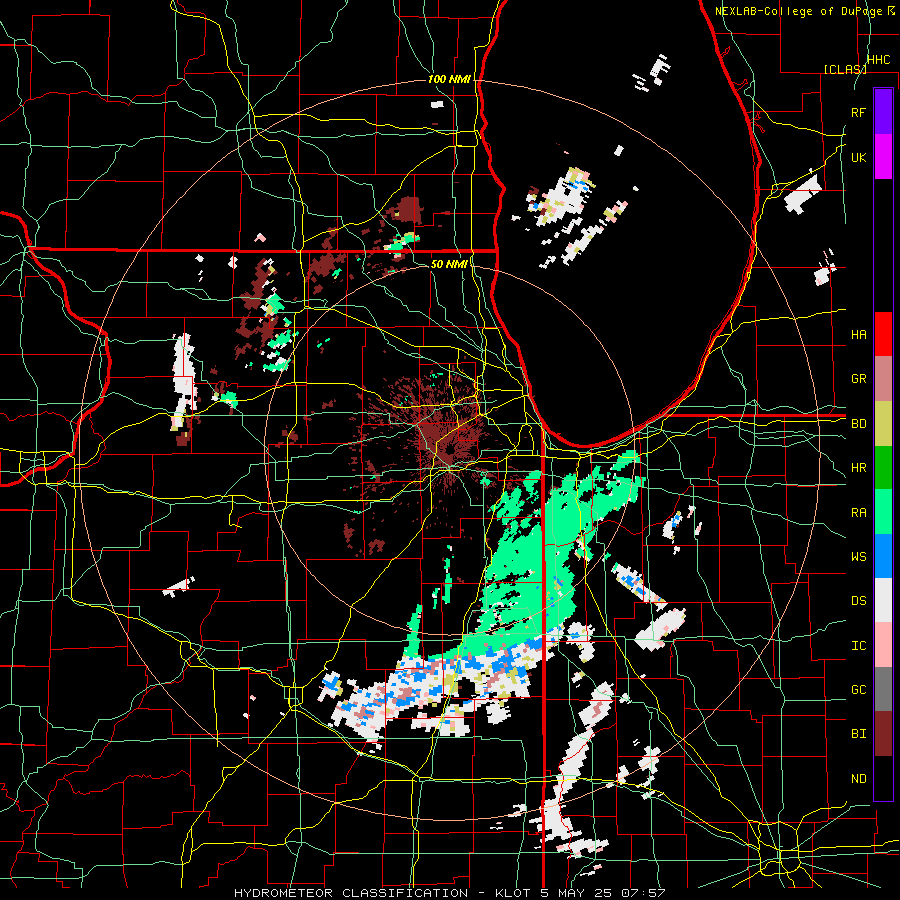The height and width of the screenshot is (900, 900).
Task: Click the 100 NMI range ring label
Action: point(449,79)
